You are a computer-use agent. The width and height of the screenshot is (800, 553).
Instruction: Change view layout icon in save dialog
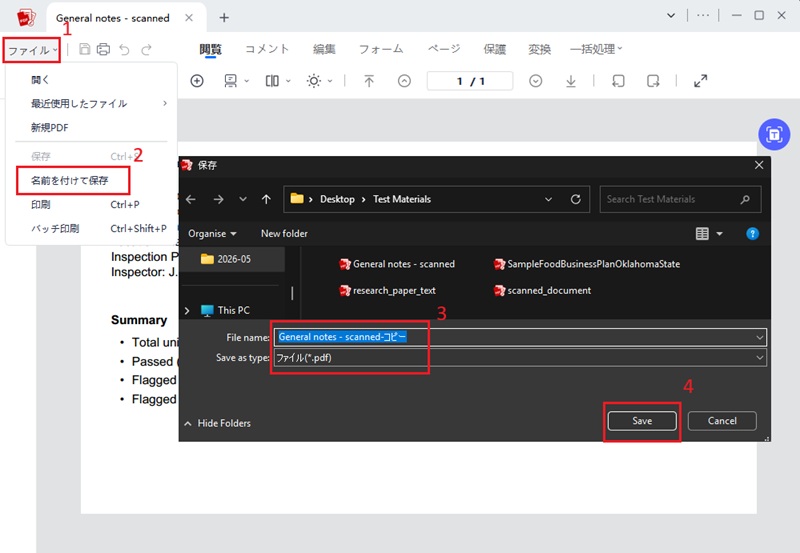[x=702, y=234]
